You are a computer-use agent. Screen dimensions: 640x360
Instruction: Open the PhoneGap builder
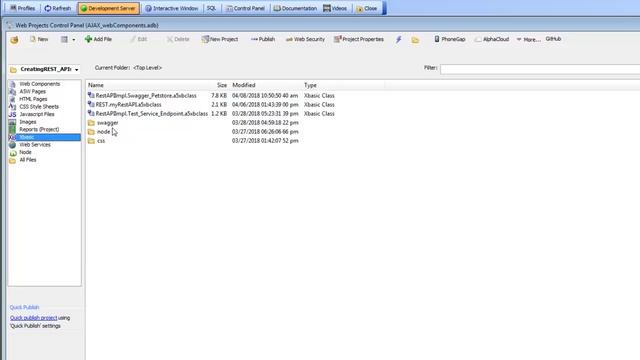tap(449, 39)
